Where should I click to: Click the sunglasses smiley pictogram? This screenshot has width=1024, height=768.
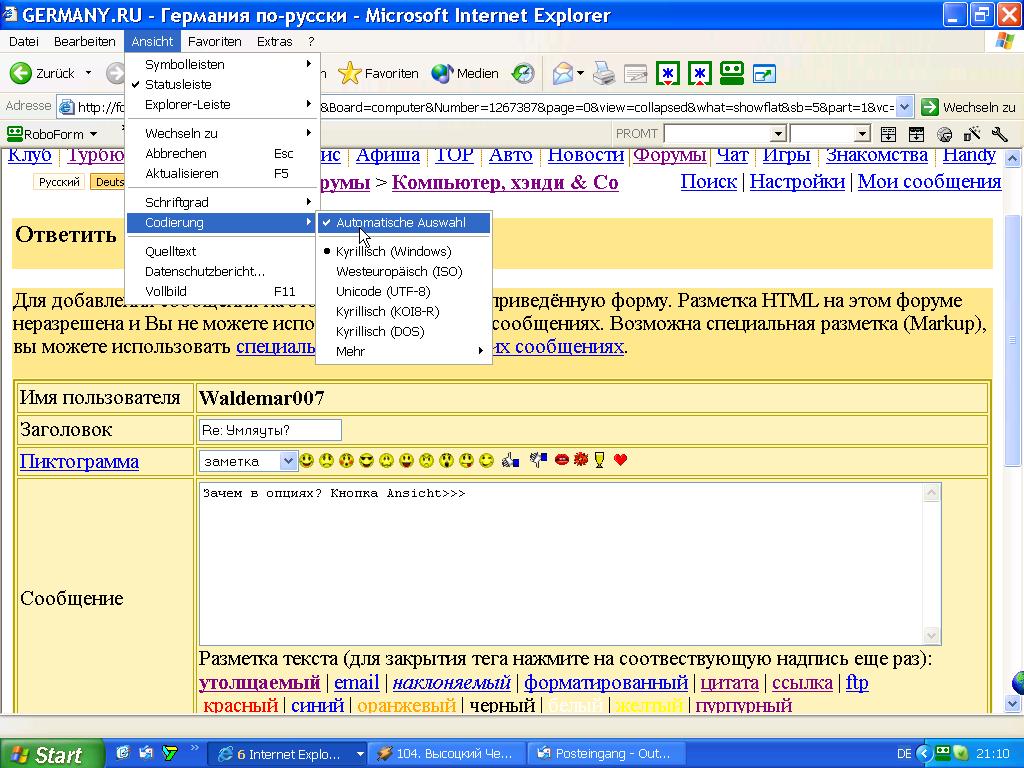[x=366, y=460]
